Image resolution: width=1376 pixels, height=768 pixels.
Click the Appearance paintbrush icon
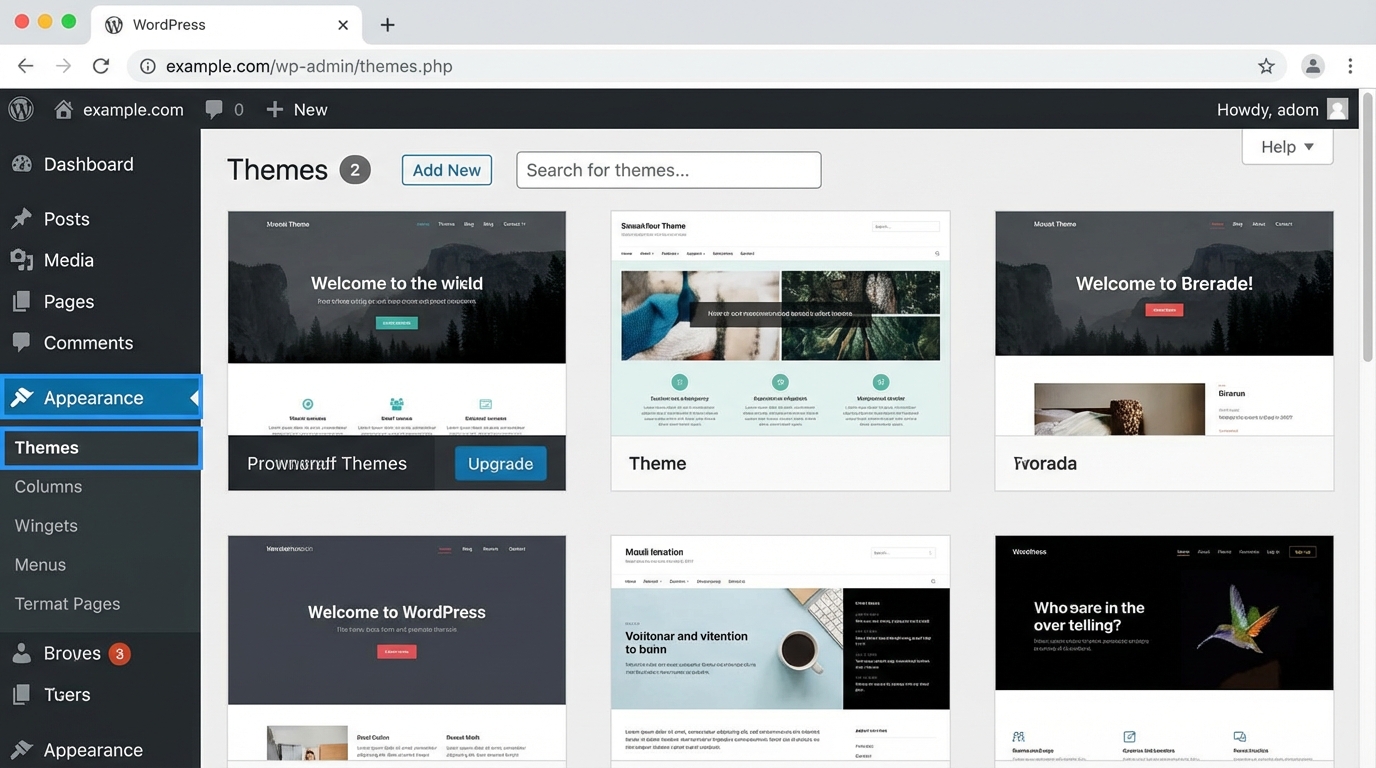[x=21, y=397]
